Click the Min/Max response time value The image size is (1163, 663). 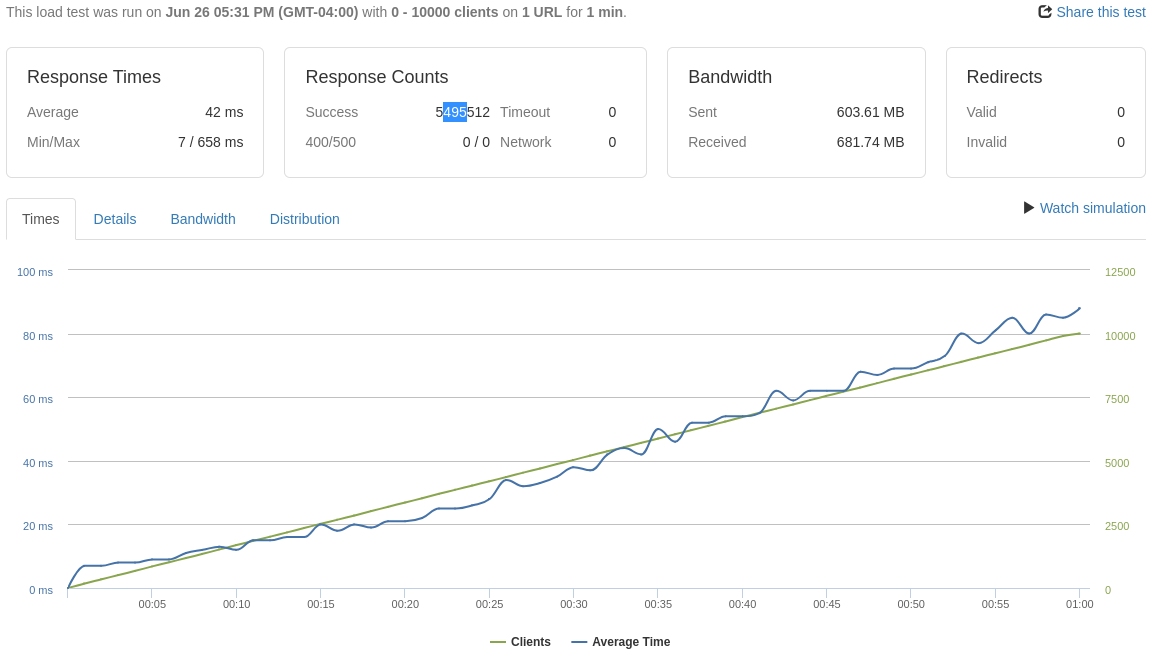pyautogui.click(x=210, y=142)
